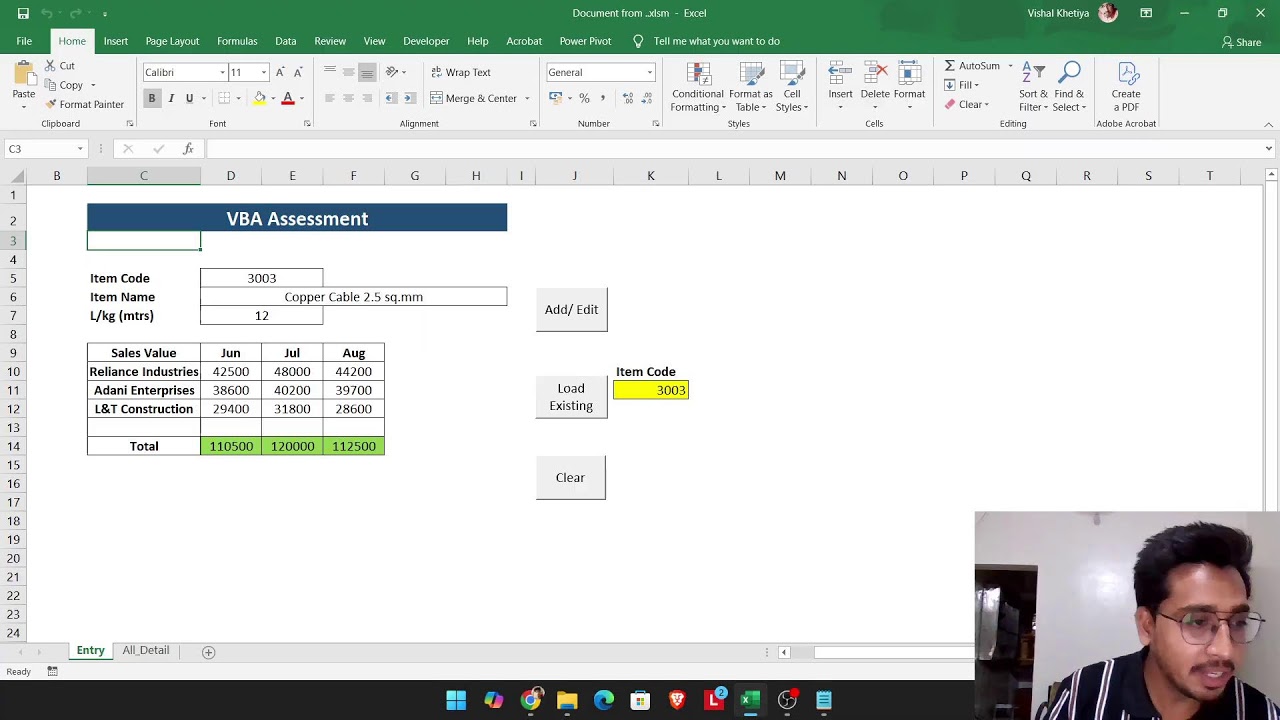Expand the Name Box dropdown

click(x=80, y=149)
